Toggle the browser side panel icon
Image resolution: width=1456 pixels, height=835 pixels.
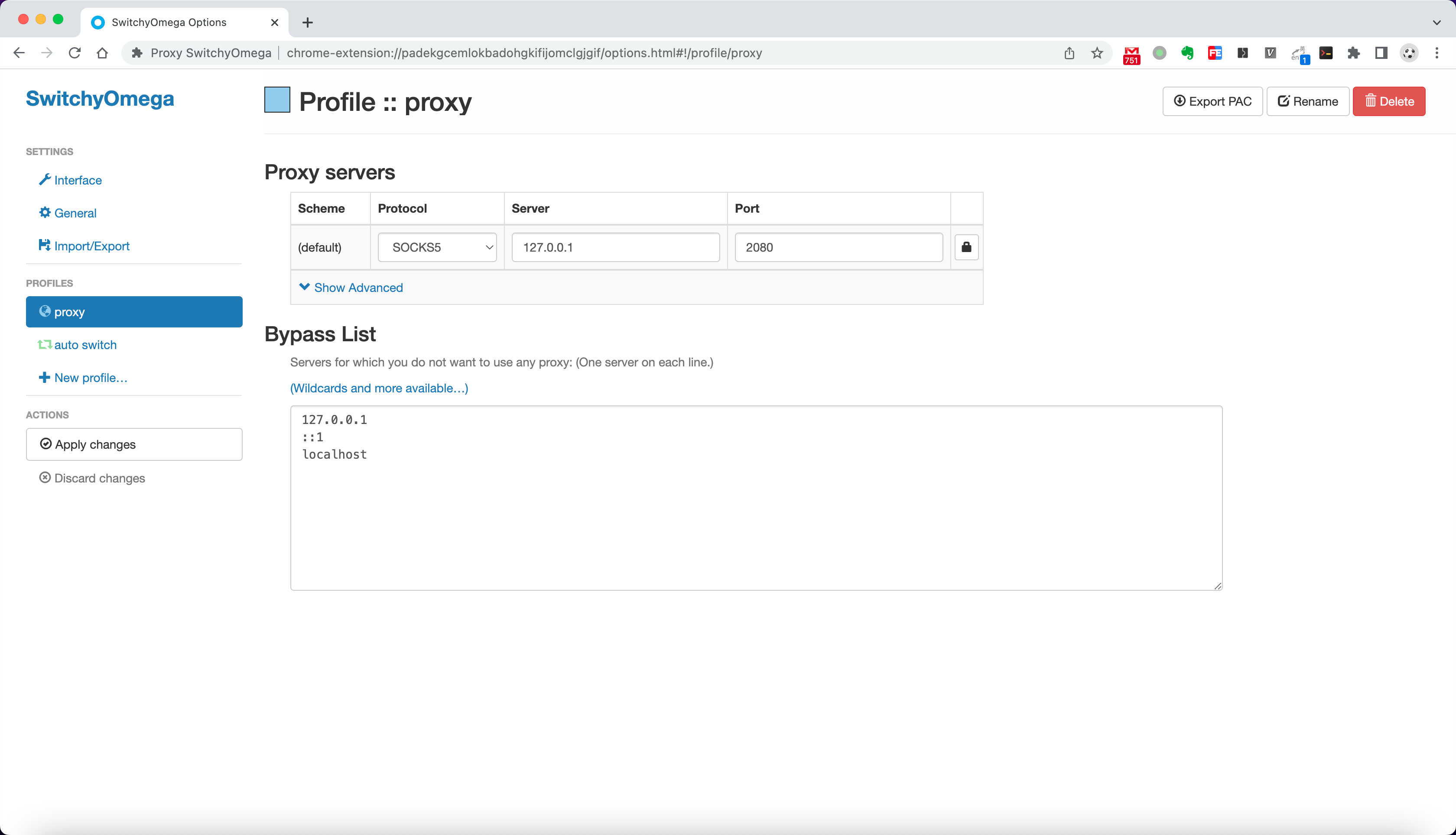1381,53
